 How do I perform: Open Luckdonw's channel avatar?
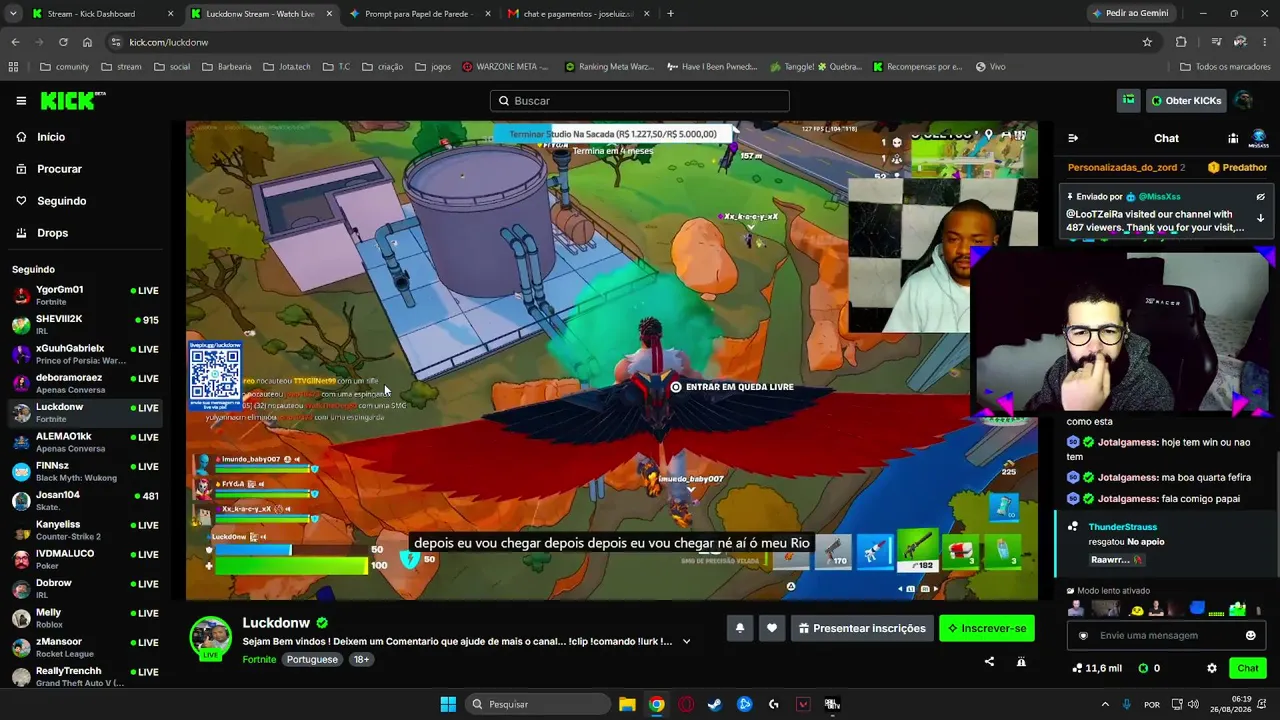tap(210, 638)
